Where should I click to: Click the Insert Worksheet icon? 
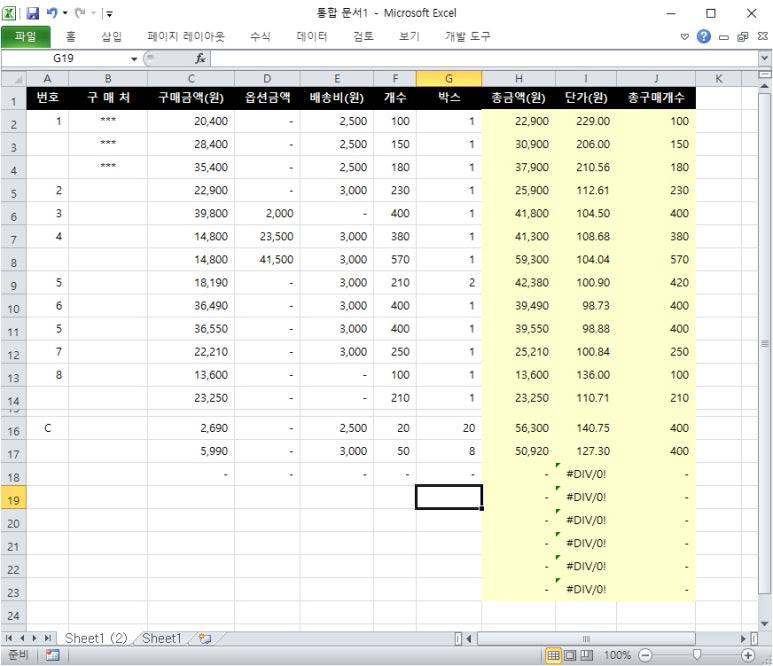pyautogui.click(x=205, y=639)
